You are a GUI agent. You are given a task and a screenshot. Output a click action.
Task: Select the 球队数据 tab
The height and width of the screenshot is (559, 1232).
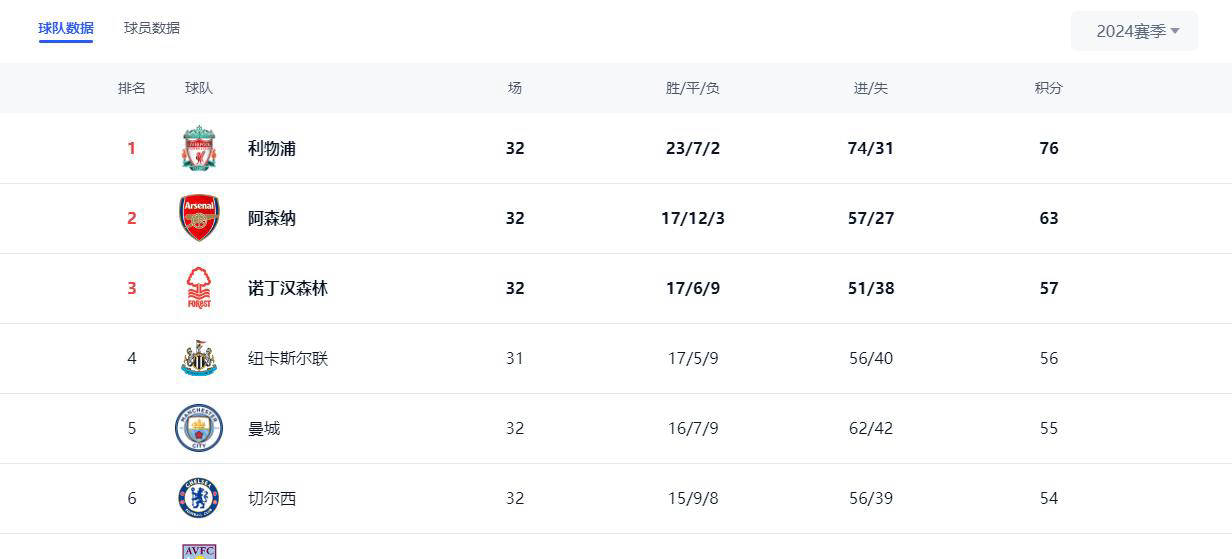[66, 28]
